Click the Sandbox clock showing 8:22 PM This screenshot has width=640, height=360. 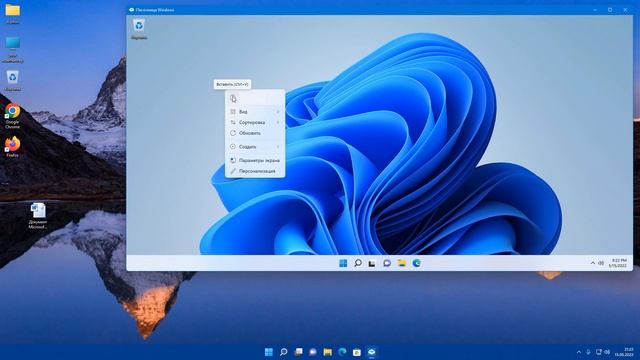(x=618, y=263)
